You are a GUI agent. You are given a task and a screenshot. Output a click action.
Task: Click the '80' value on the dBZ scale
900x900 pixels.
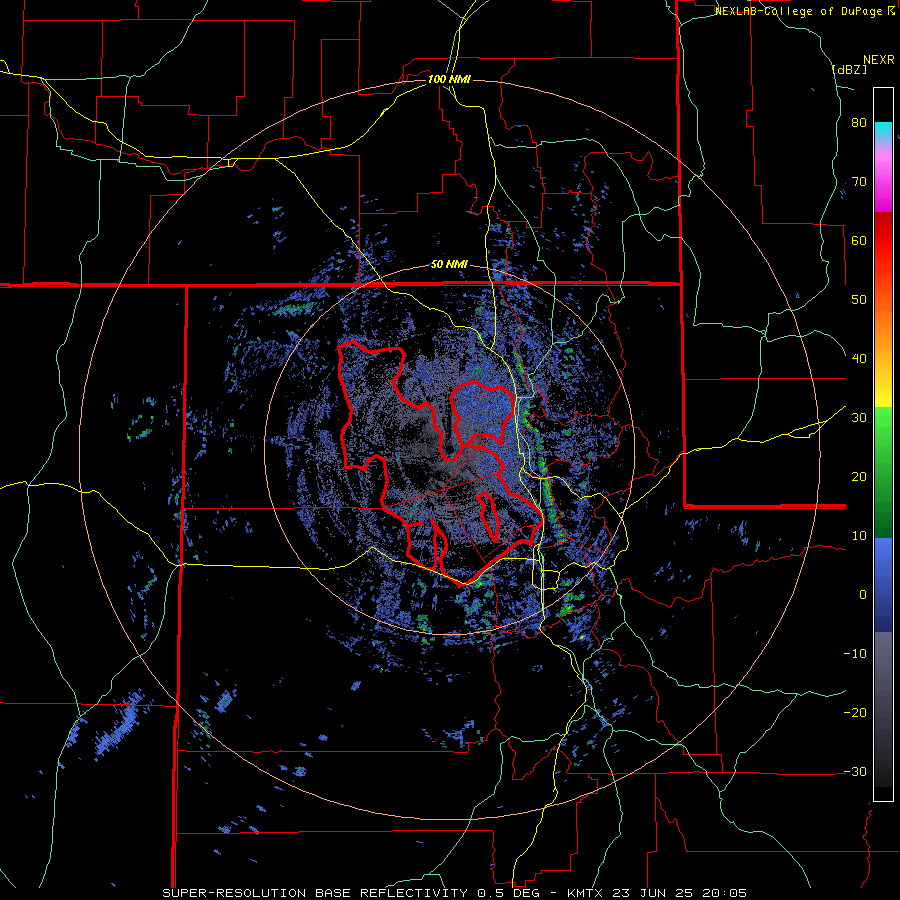[859, 123]
